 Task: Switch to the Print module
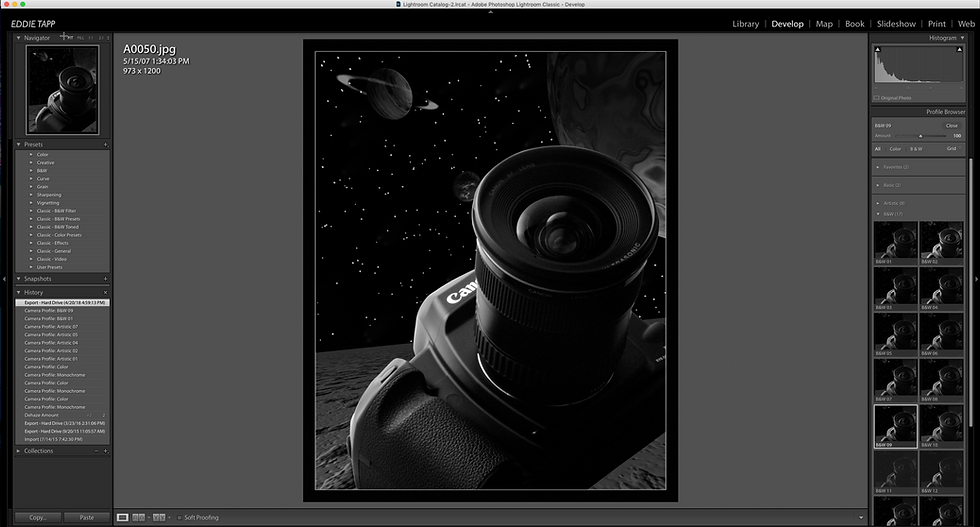tap(936, 24)
